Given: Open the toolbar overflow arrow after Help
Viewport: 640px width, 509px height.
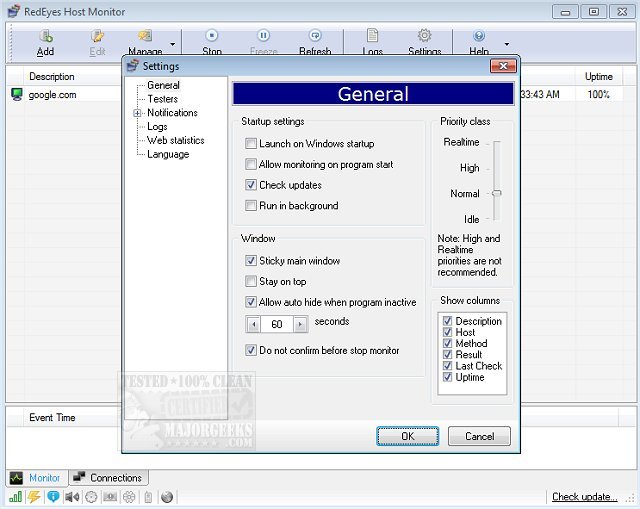Looking at the screenshot, I should [x=507, y=44].
